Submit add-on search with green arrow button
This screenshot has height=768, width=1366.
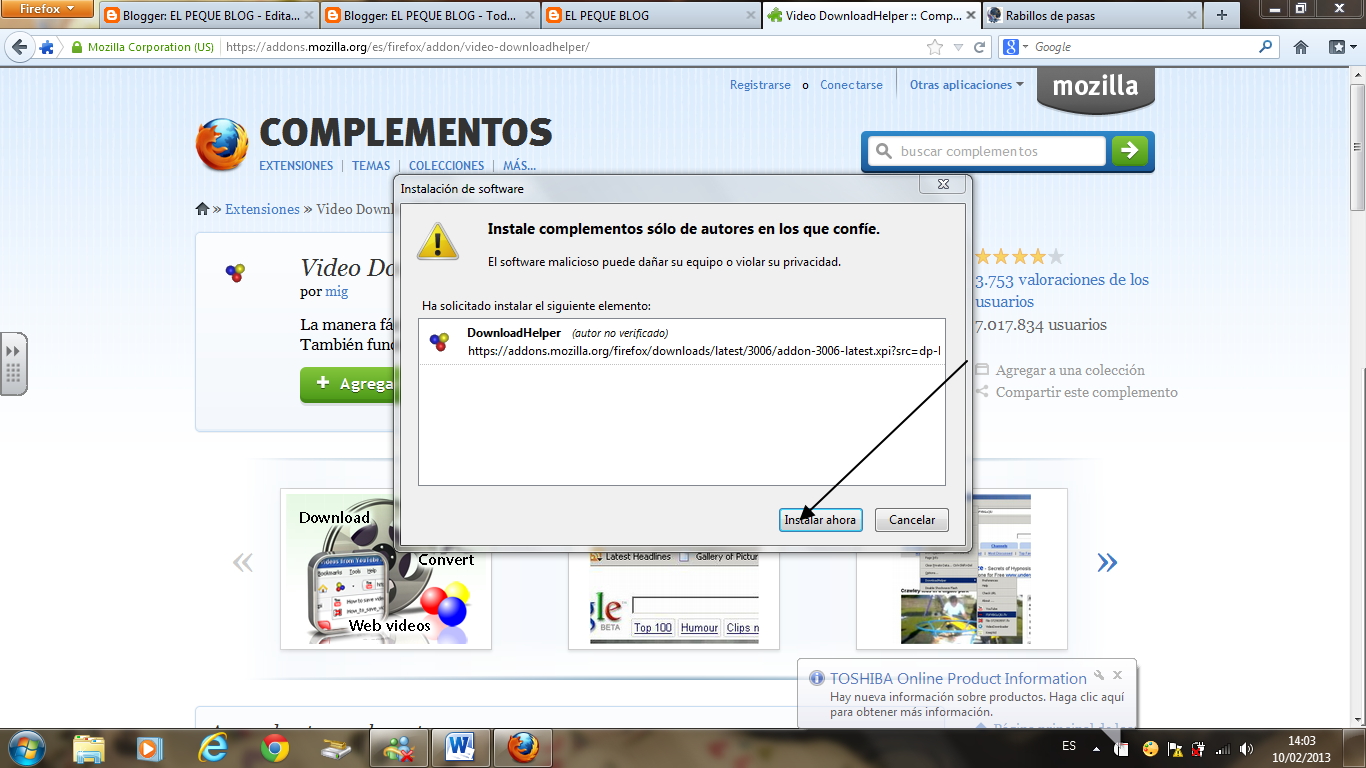click(x=1130, y=151)
